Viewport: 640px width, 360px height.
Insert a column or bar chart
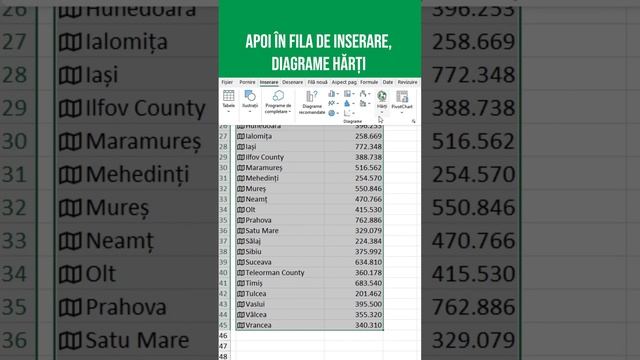click(x=332, y=94)
